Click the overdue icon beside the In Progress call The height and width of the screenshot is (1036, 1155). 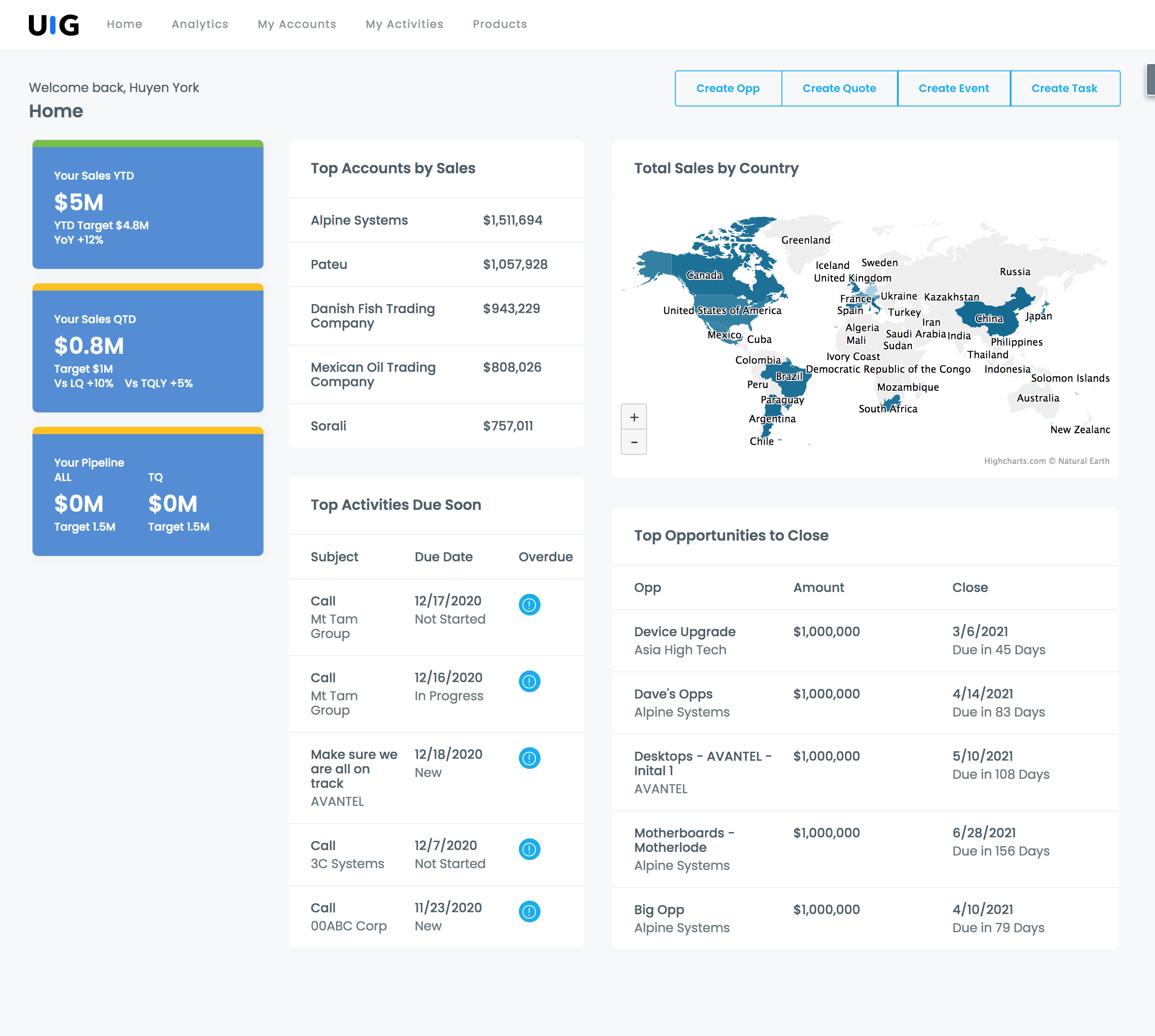529,681
